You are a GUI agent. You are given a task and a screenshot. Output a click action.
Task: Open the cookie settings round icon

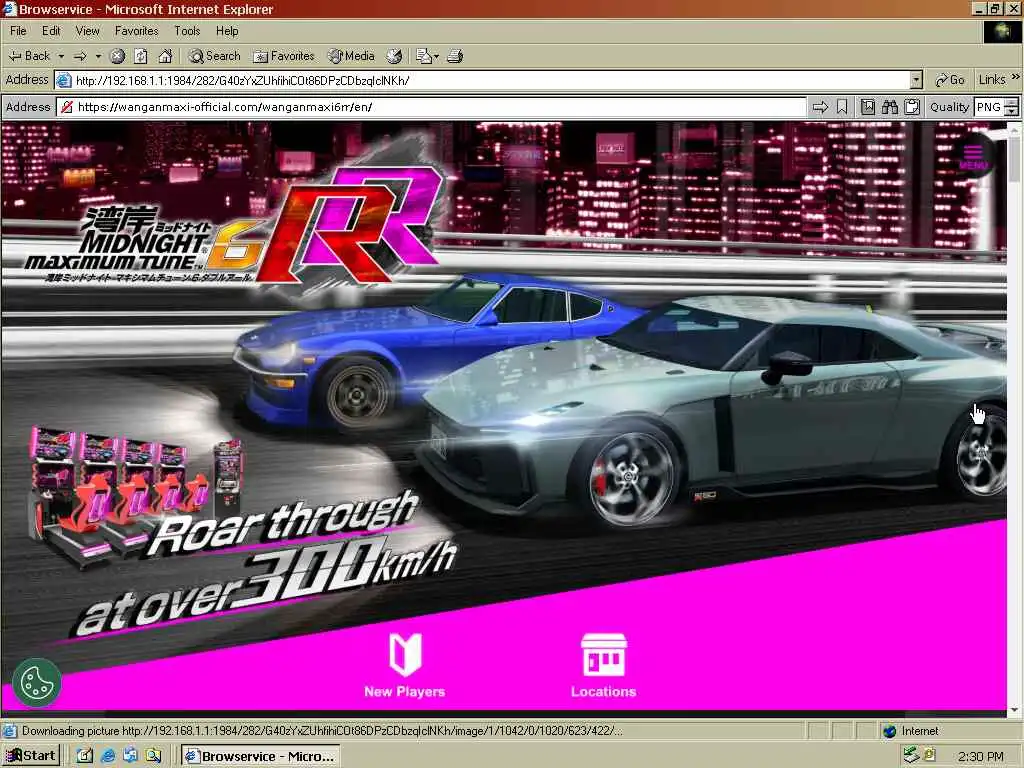[37, 682]
